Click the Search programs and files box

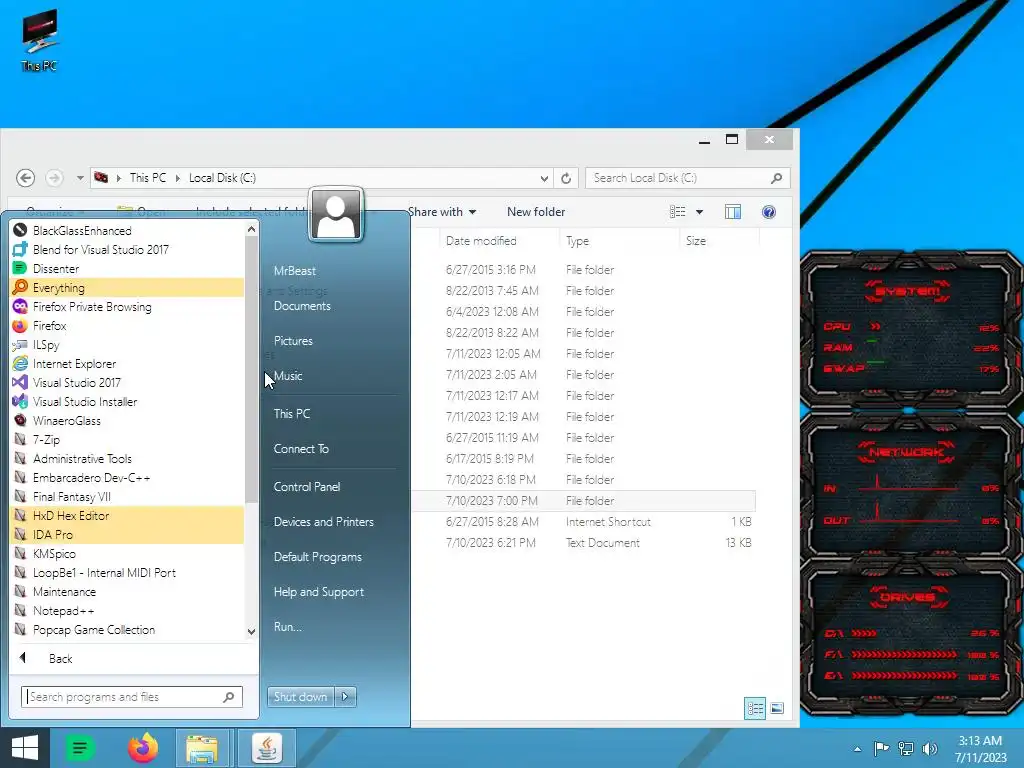click(x=131, y=697)
